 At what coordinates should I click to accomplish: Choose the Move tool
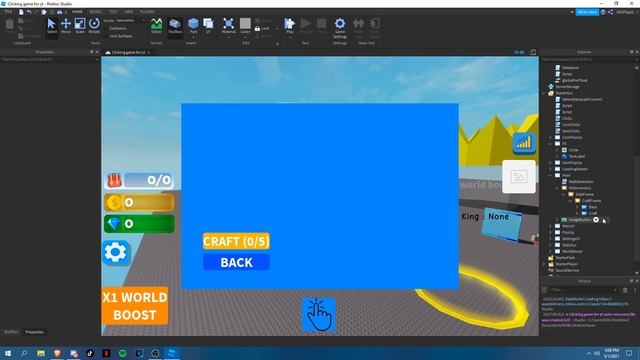[66, 26]
